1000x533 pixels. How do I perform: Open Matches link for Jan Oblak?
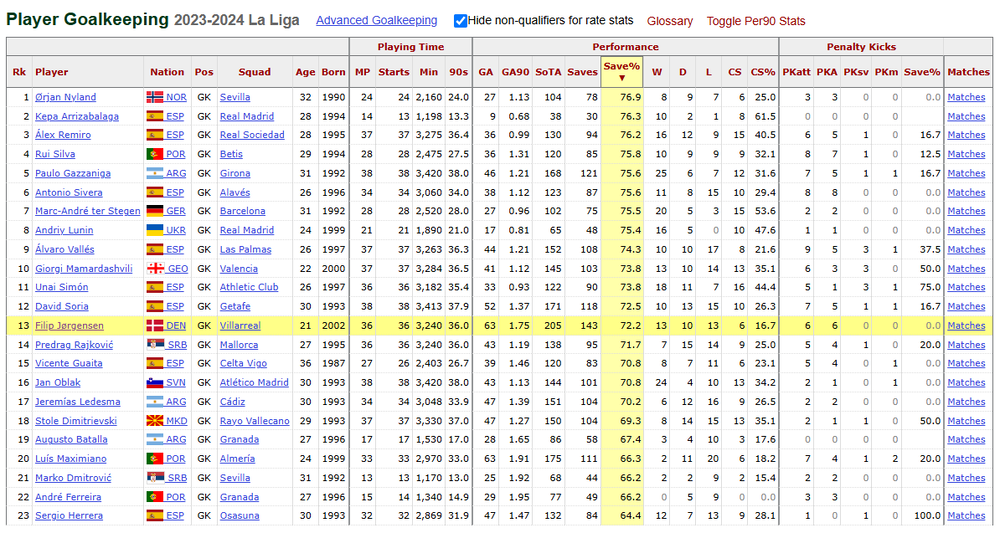[x=966, y=383]
